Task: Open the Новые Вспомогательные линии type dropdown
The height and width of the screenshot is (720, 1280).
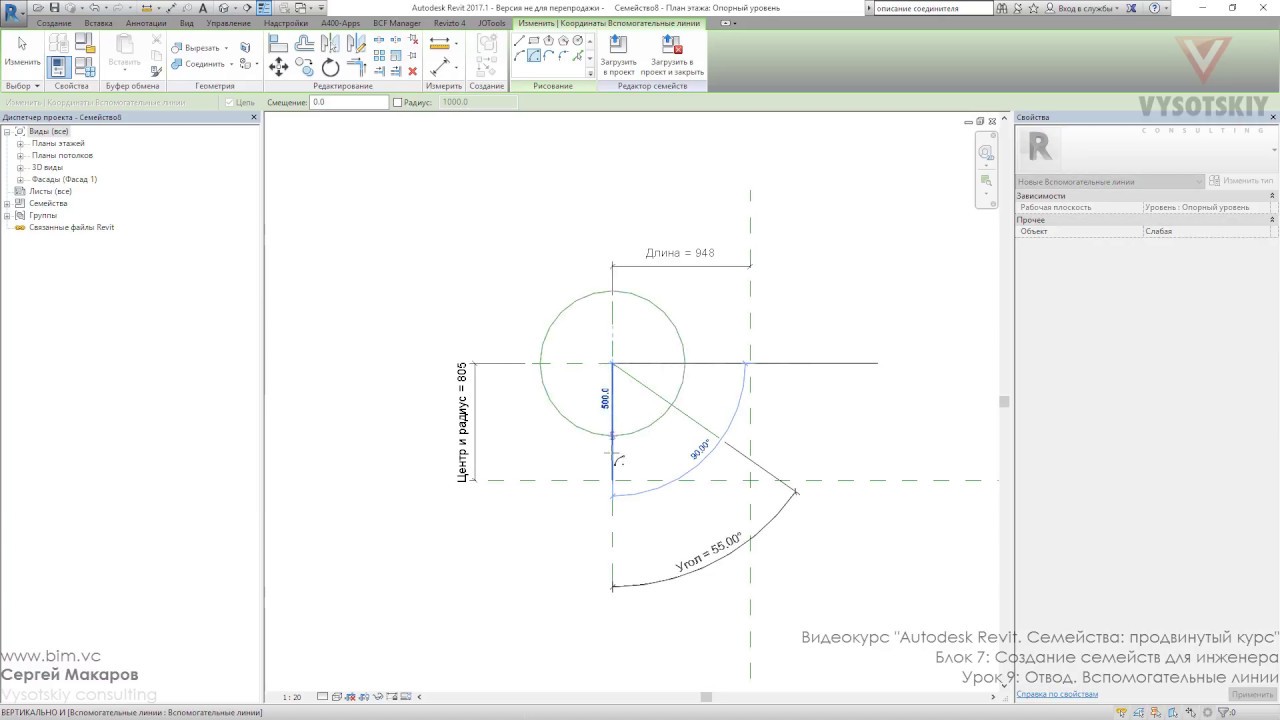Action: tap(1109, 182)
